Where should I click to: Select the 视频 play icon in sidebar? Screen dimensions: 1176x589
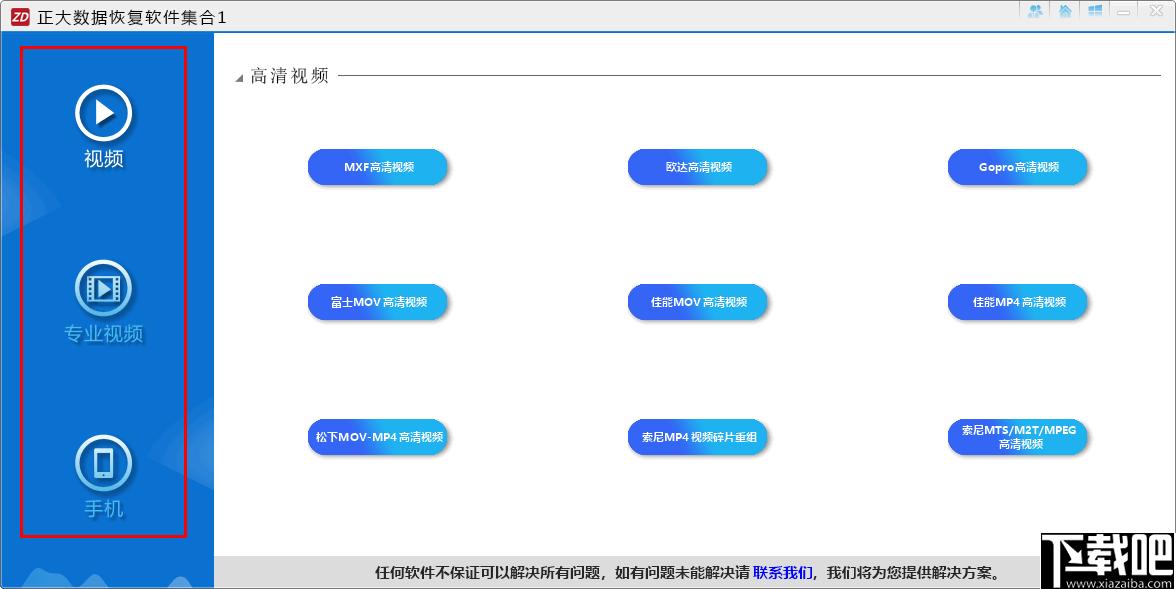coord(104,113)
